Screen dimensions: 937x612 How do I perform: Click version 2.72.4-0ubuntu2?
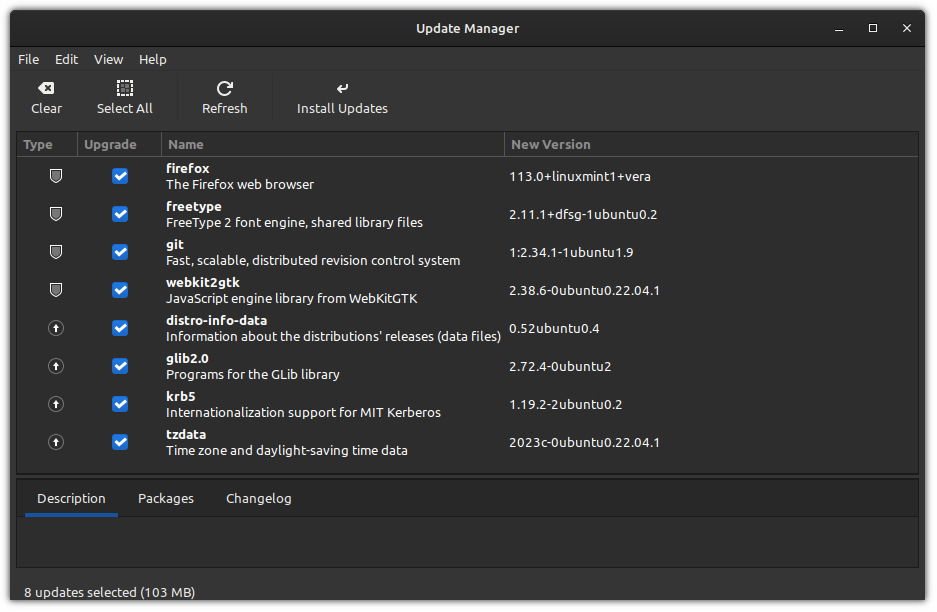click(x=560, y=366)
